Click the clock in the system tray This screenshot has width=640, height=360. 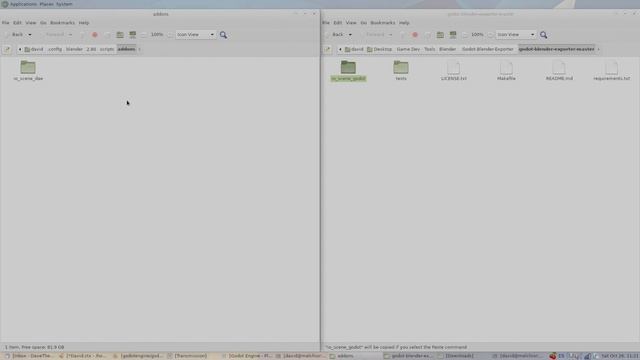click(x=620, y=356)
